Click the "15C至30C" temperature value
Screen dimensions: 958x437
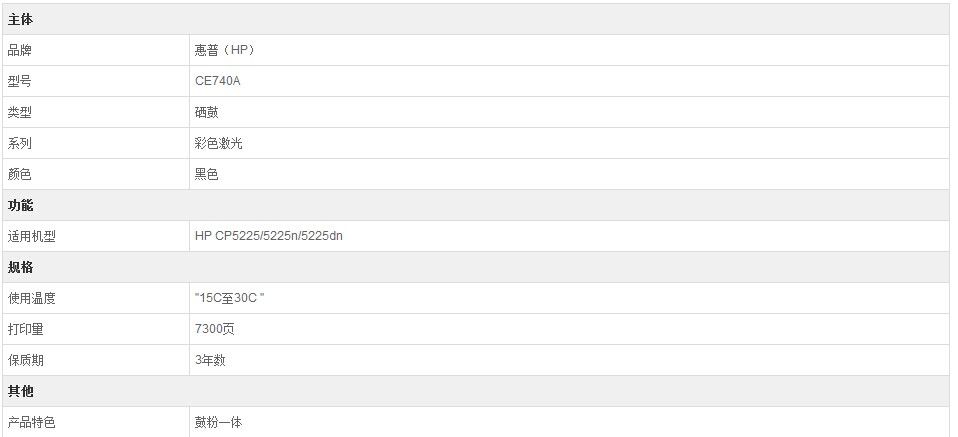click(230, 298)
